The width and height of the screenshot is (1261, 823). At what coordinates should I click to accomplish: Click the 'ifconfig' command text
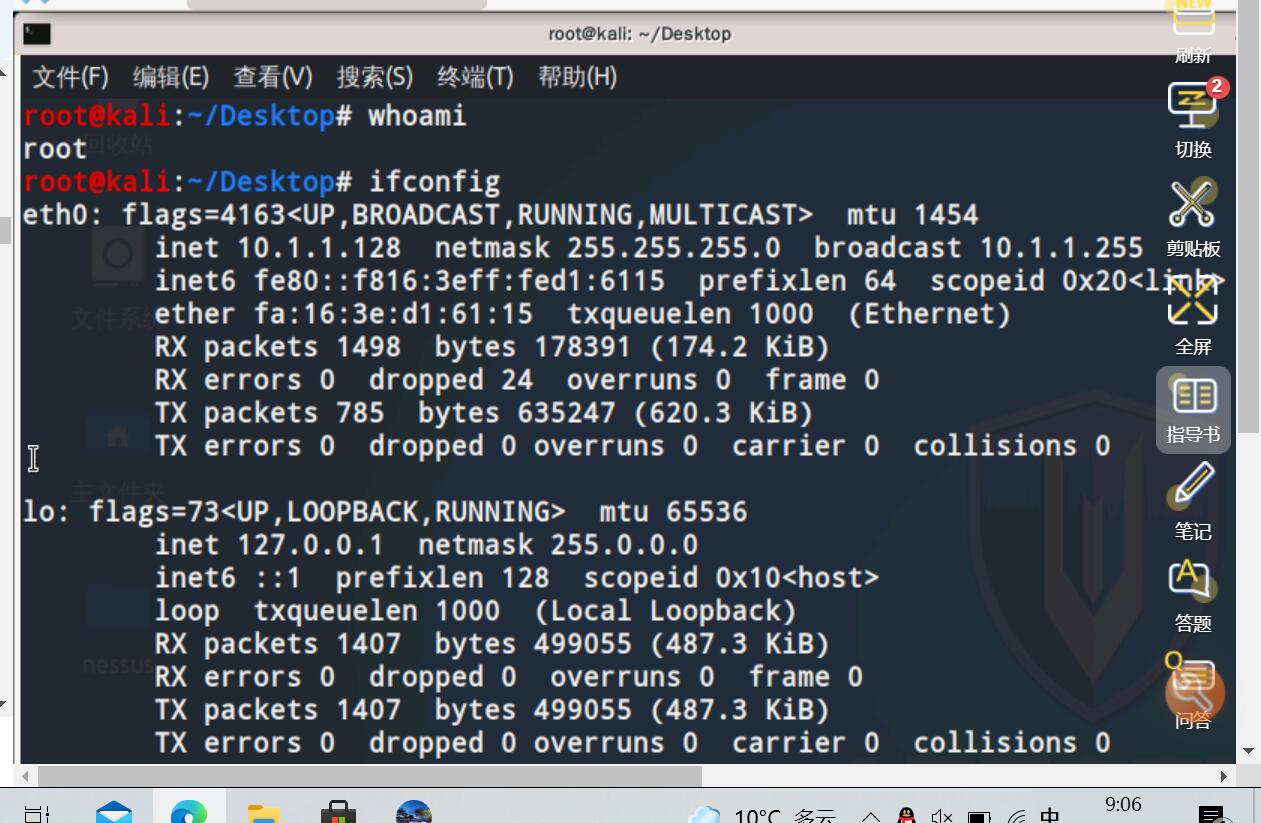[x=434, y=182]
